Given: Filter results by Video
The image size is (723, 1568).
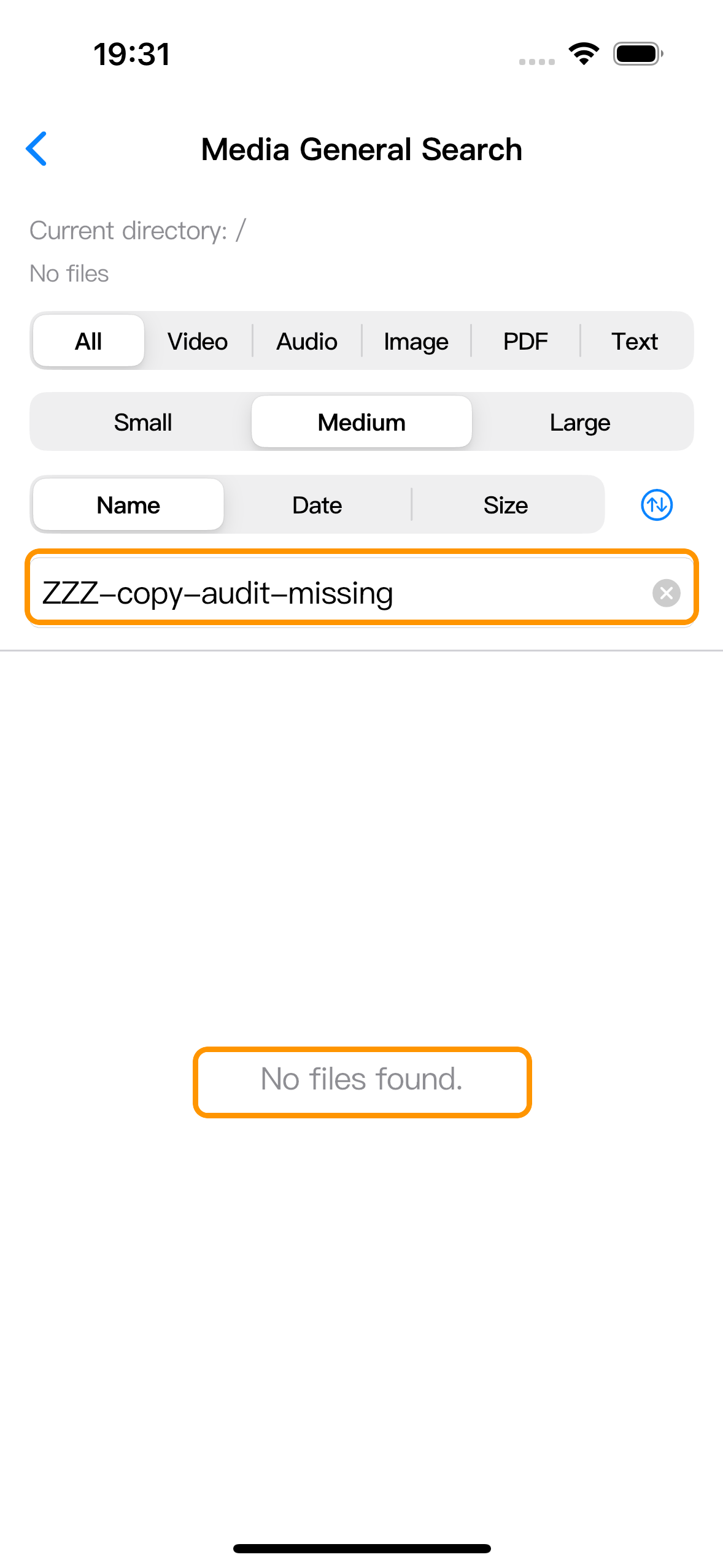Looking at the screenshot, I should click(198, 341).
